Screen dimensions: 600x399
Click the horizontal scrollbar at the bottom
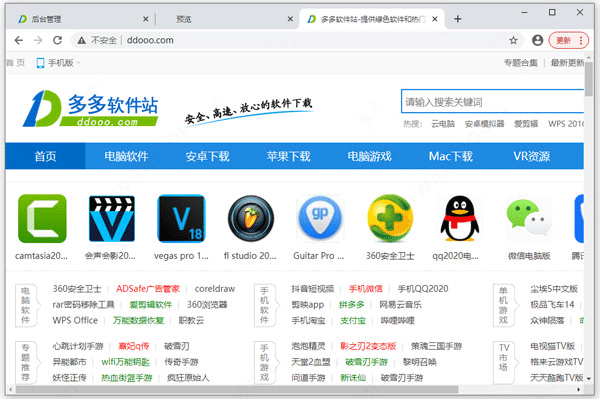pos(237,389)
